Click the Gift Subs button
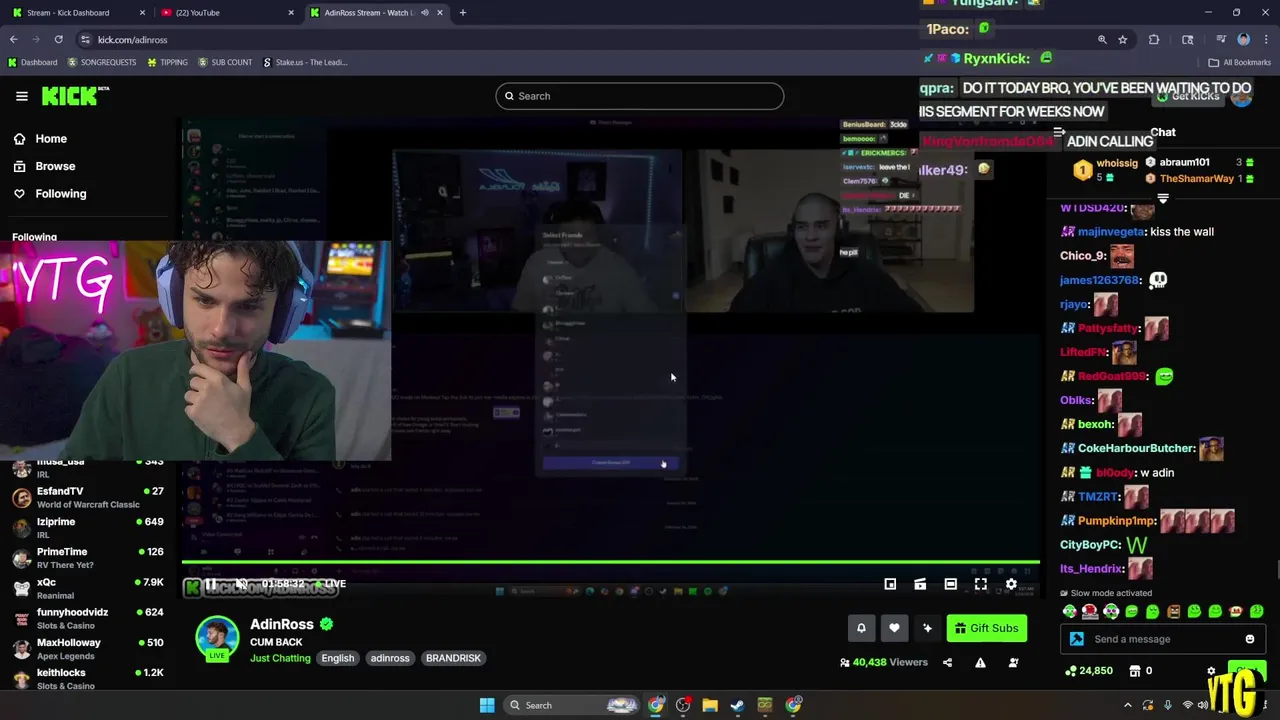 (x=987, y=628)
